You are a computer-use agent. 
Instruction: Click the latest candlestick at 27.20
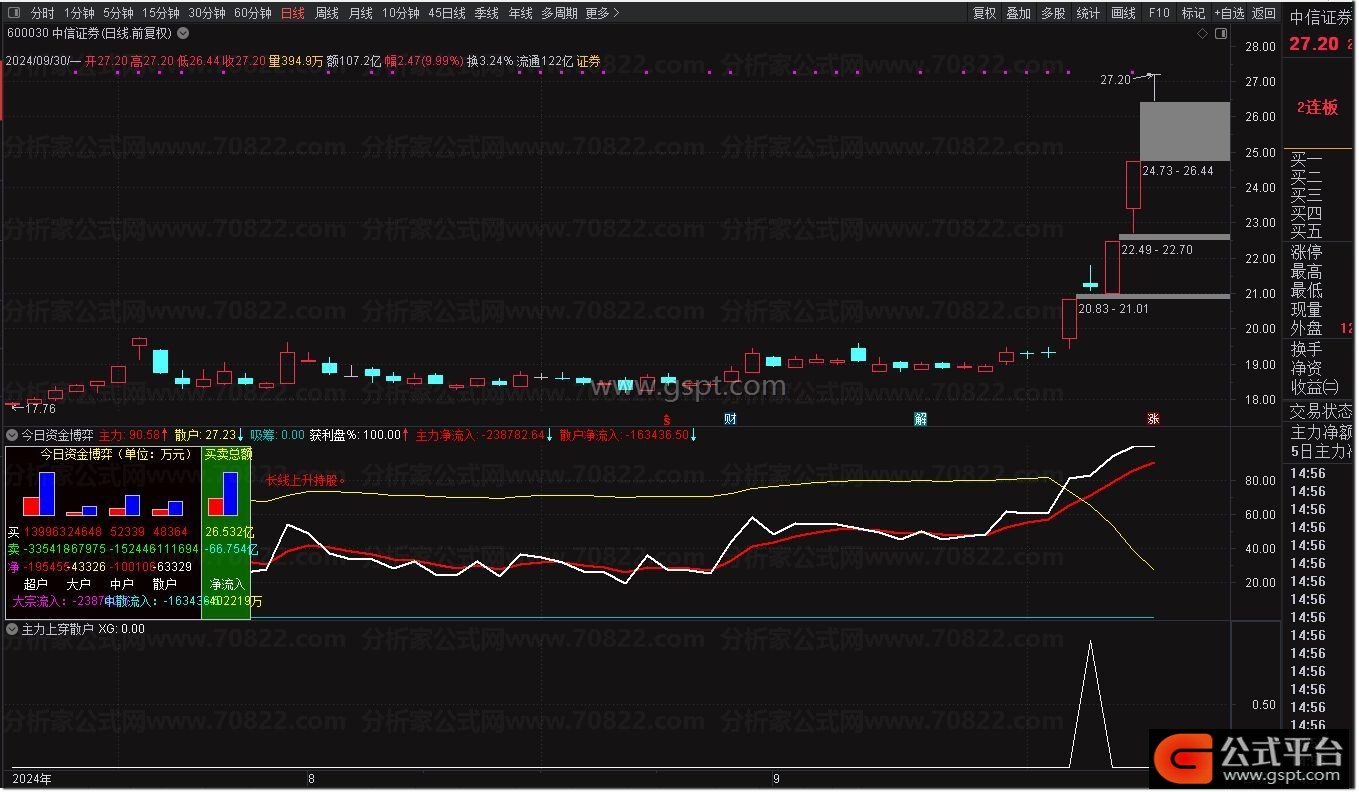pos(1154,87)
